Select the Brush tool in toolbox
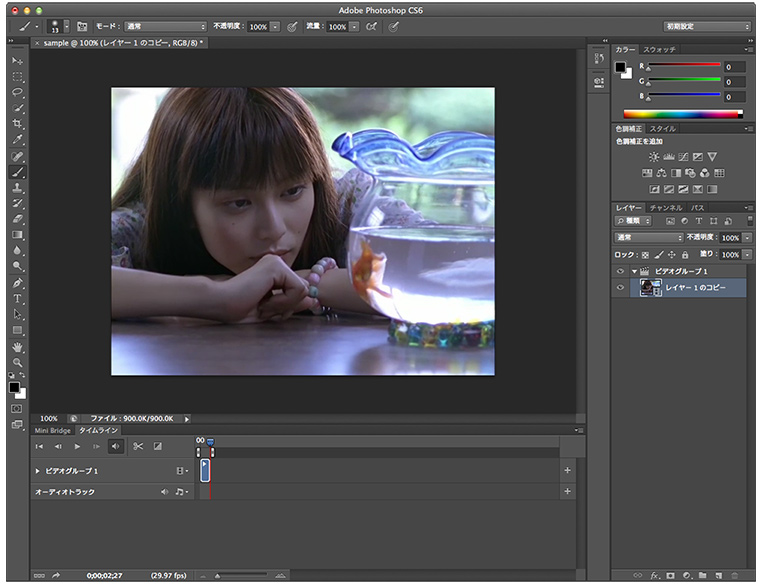 pyautogui.click(x=17, y=172)
